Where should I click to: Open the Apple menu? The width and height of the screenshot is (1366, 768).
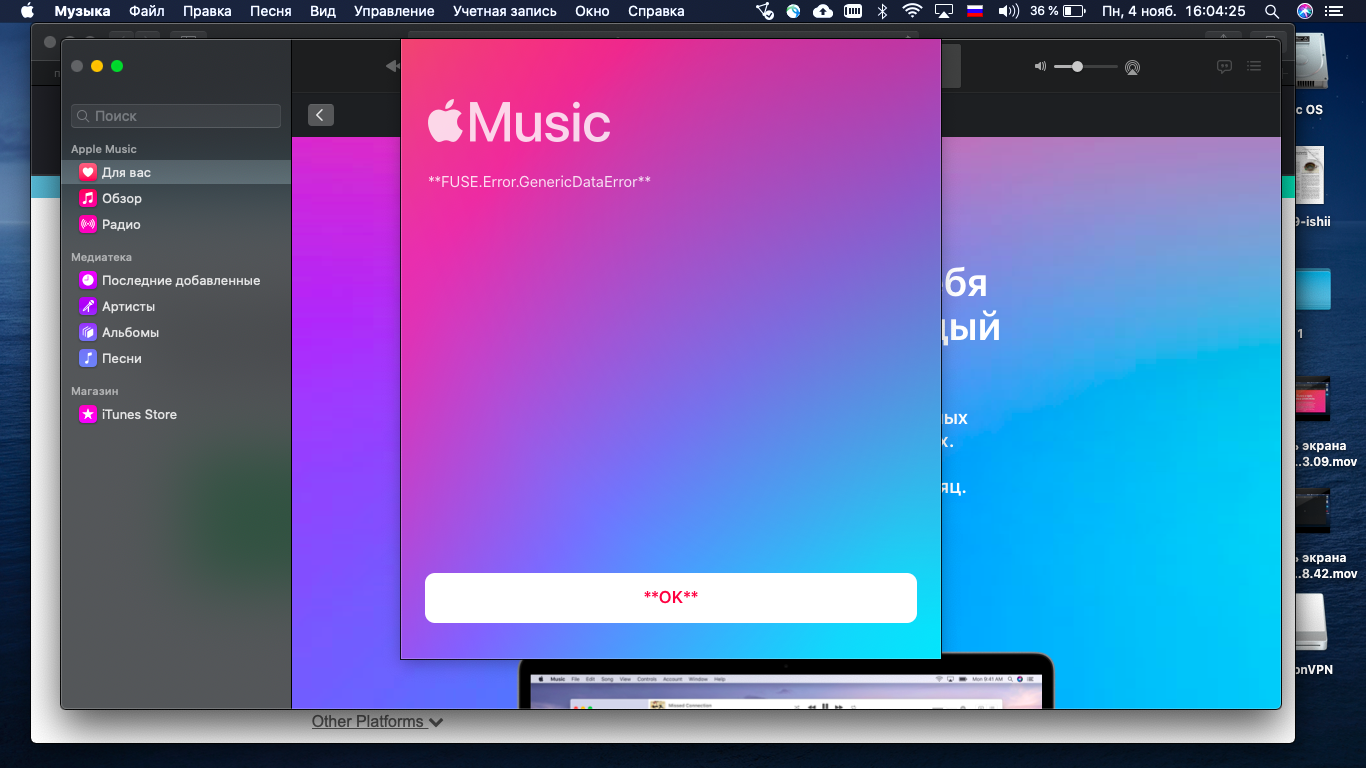[27, 11]
